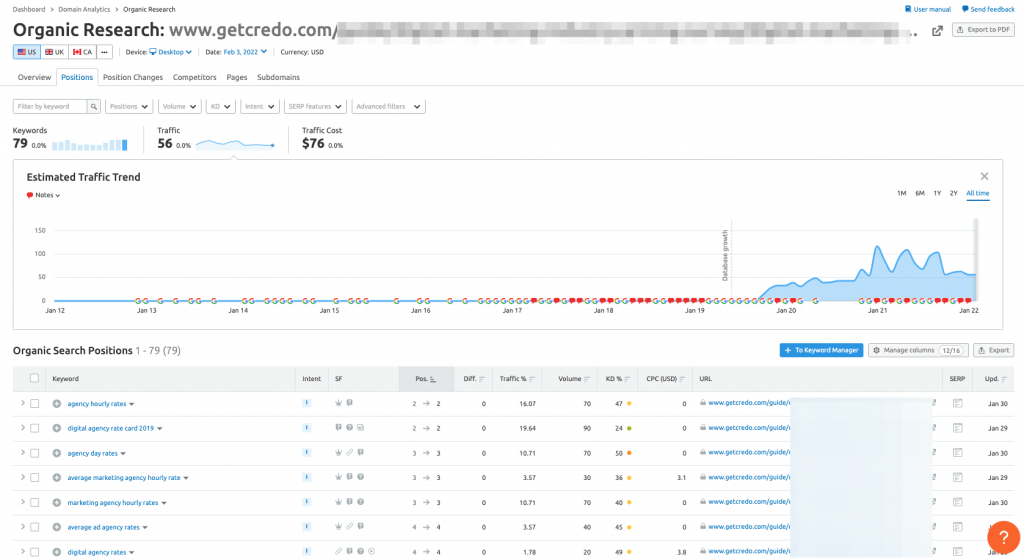Click the crown SERP feature icon for 'agency day rates'

point(338,452)
